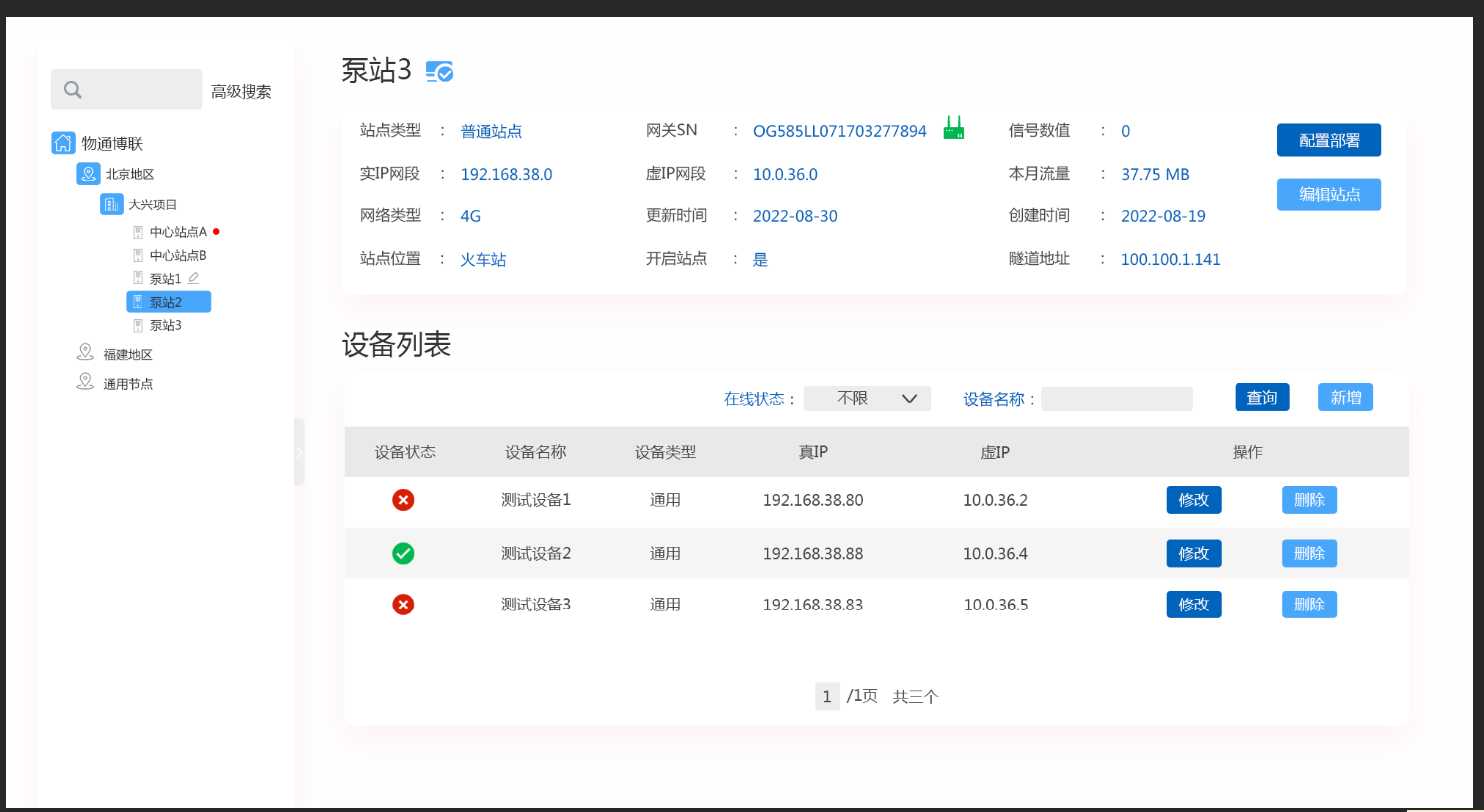Image resolution: width=1484 pixels, height=812 pixels.
Task: Click real IP 192.168.38.83 cell
Action: point(813,605)
